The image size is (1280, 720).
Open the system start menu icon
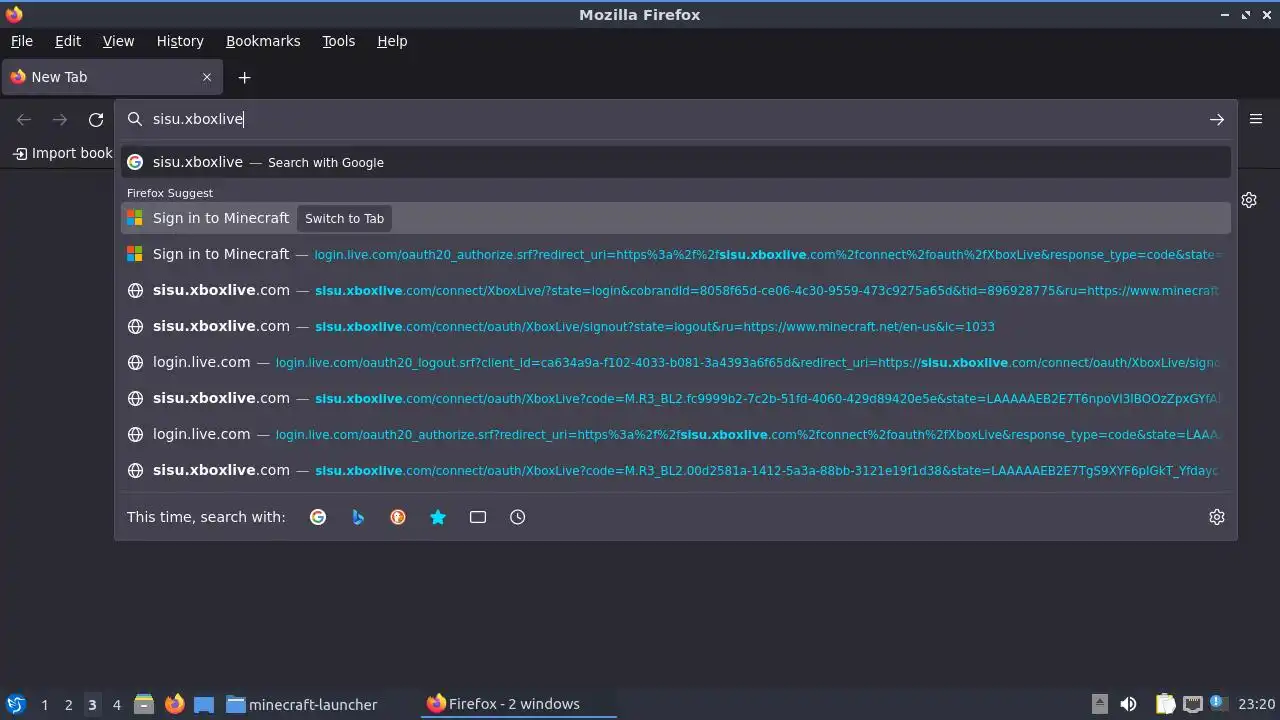15,704
